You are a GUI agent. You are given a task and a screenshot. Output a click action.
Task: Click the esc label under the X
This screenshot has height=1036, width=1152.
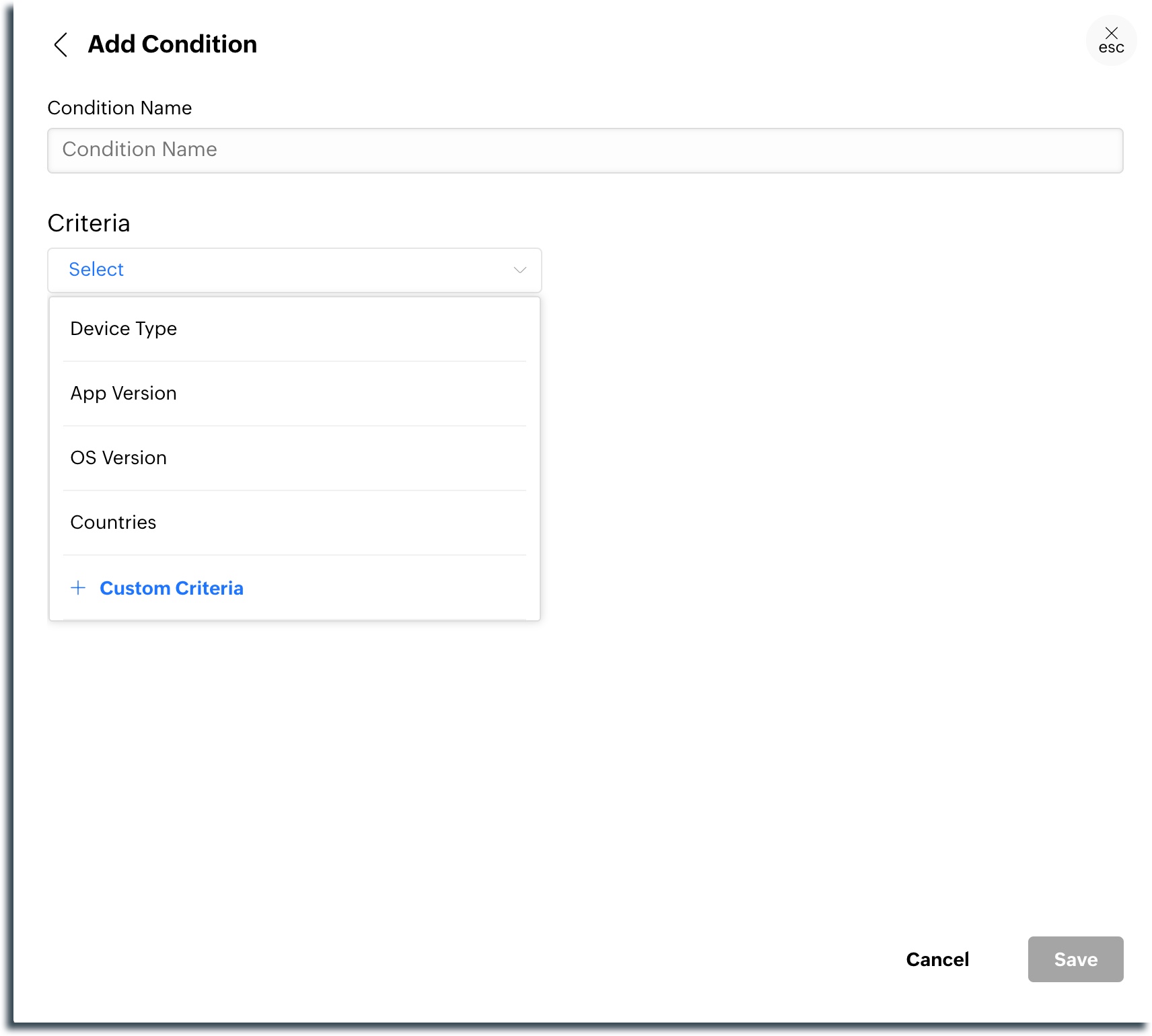(x=1111, y=48)
